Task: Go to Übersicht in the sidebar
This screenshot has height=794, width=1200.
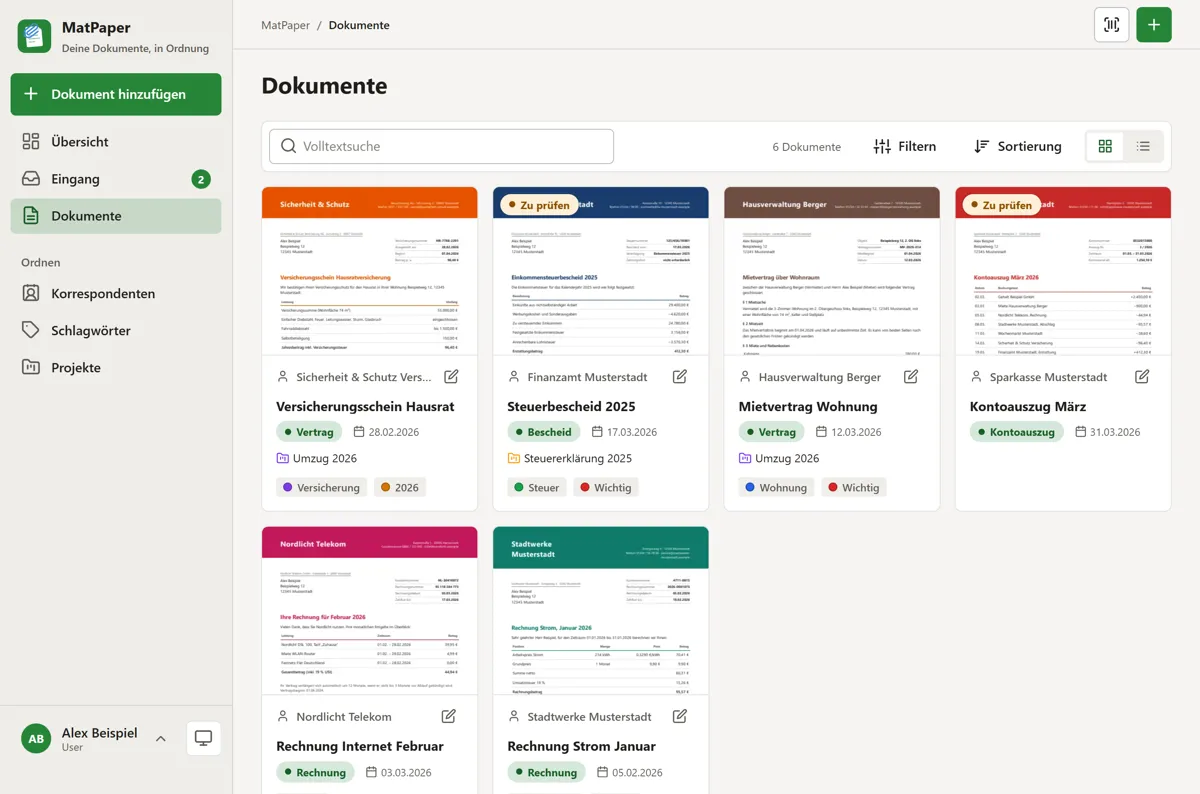Action: pyautogui.click(x=116, y=142)
